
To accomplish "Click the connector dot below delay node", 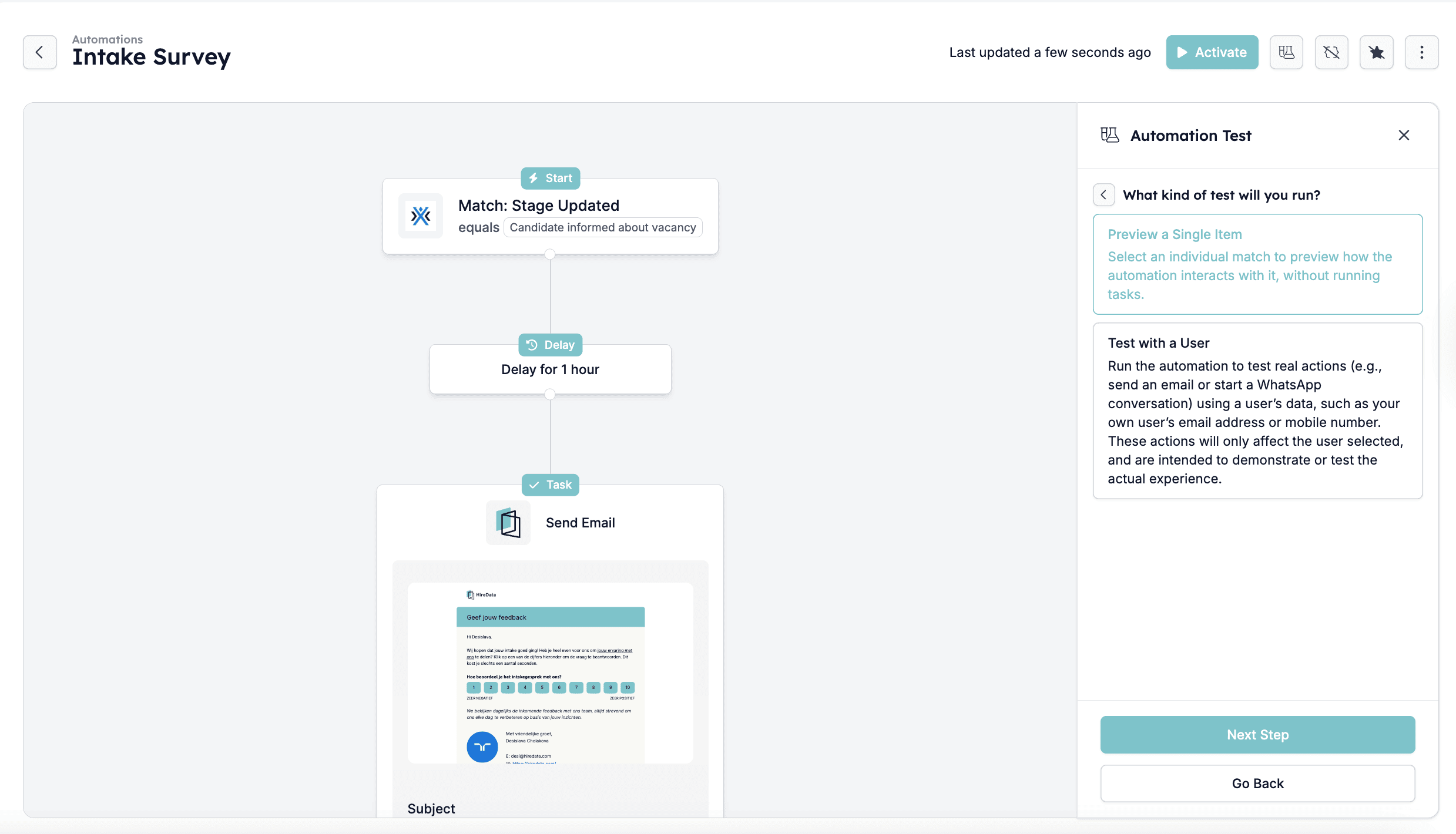I will coord(550,394).
